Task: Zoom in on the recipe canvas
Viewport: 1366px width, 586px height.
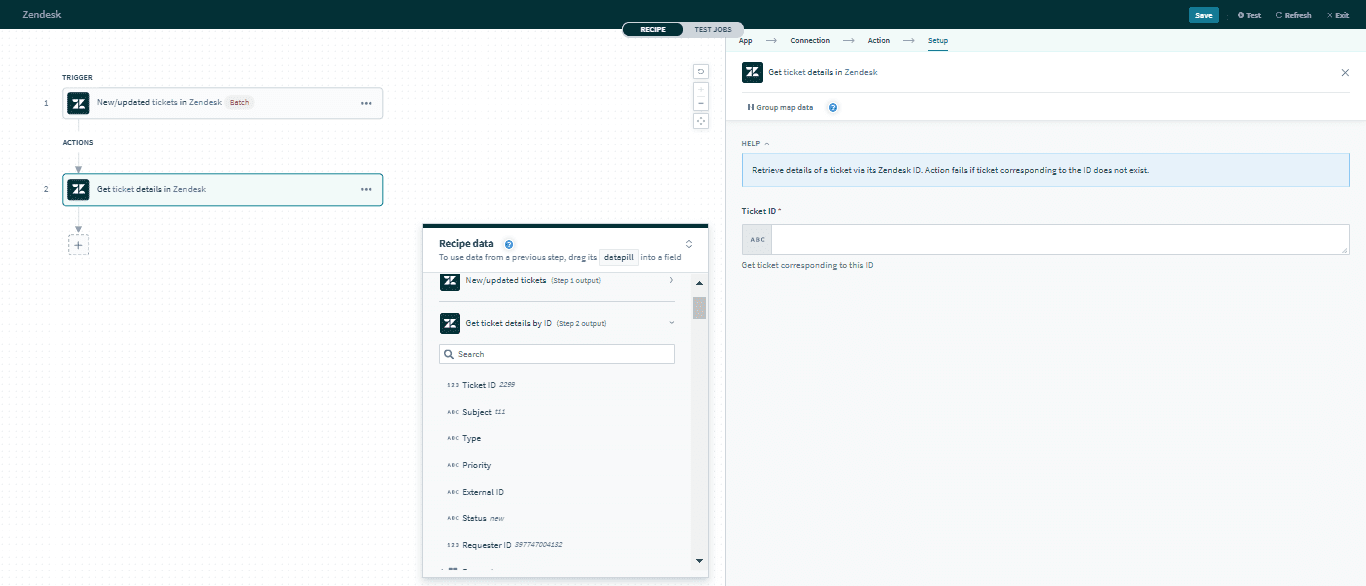Action: 701,88
